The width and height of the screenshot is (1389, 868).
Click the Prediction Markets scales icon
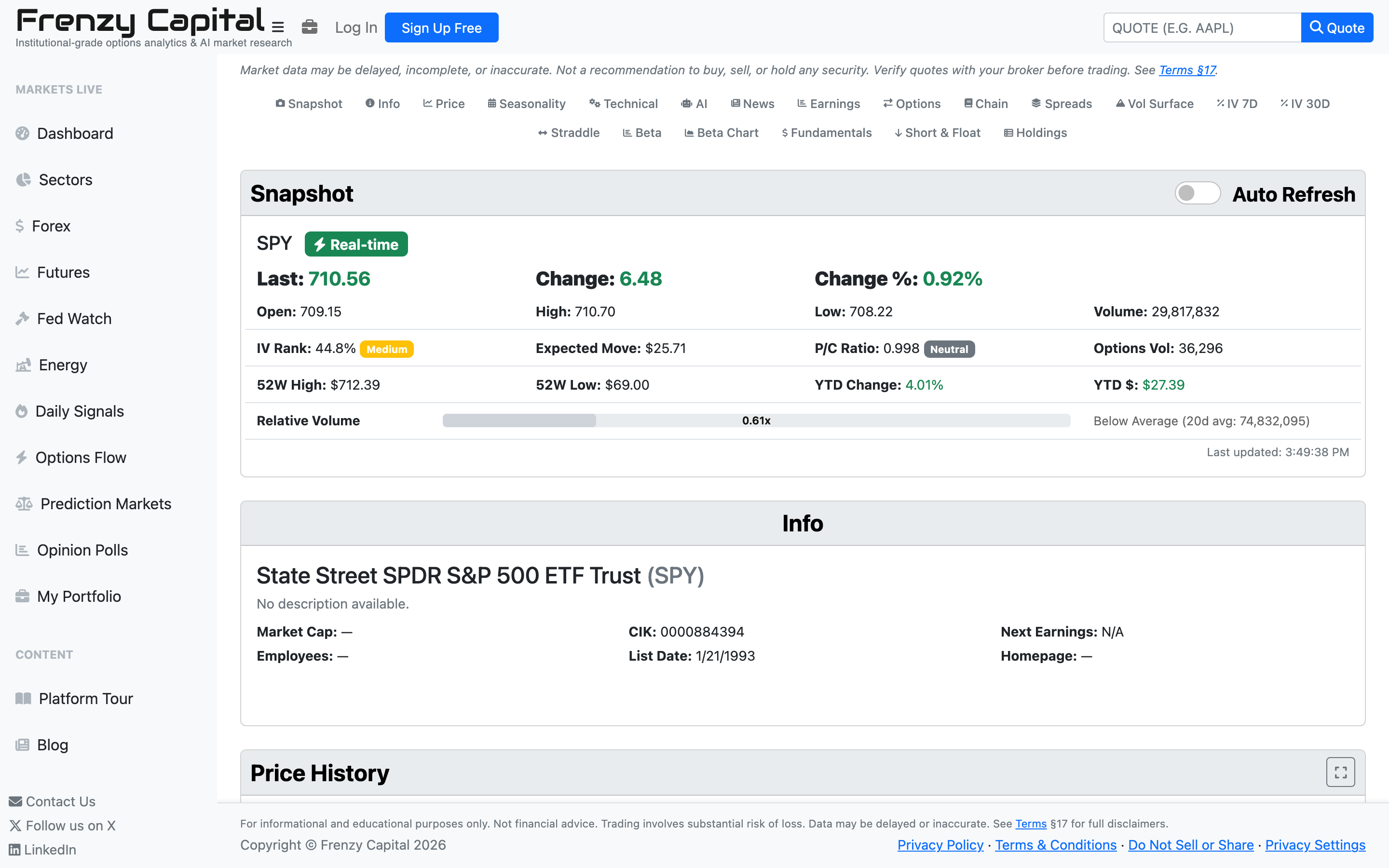pyautogui.click(x=24, y=503)
